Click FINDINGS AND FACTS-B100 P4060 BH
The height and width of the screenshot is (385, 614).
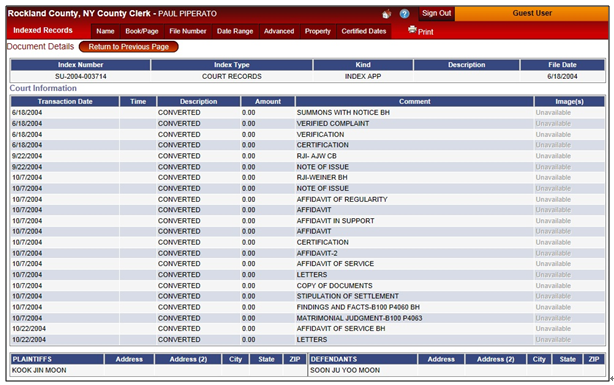358,307
